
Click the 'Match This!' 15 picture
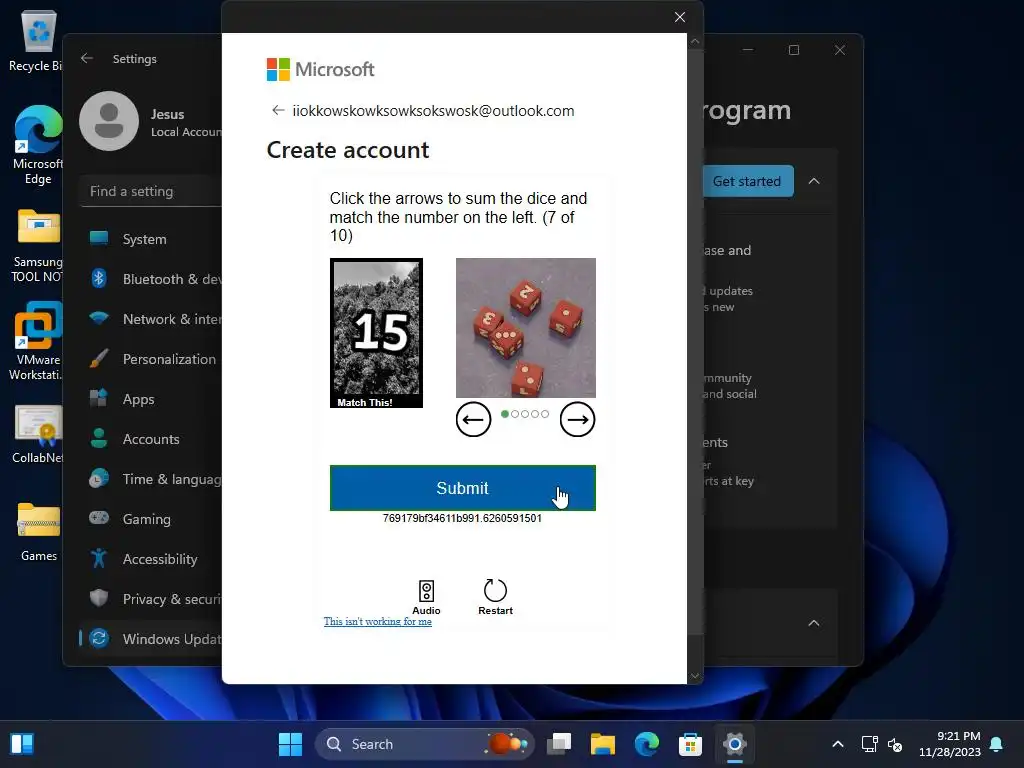pyautogui.click(x=376, y=333)
